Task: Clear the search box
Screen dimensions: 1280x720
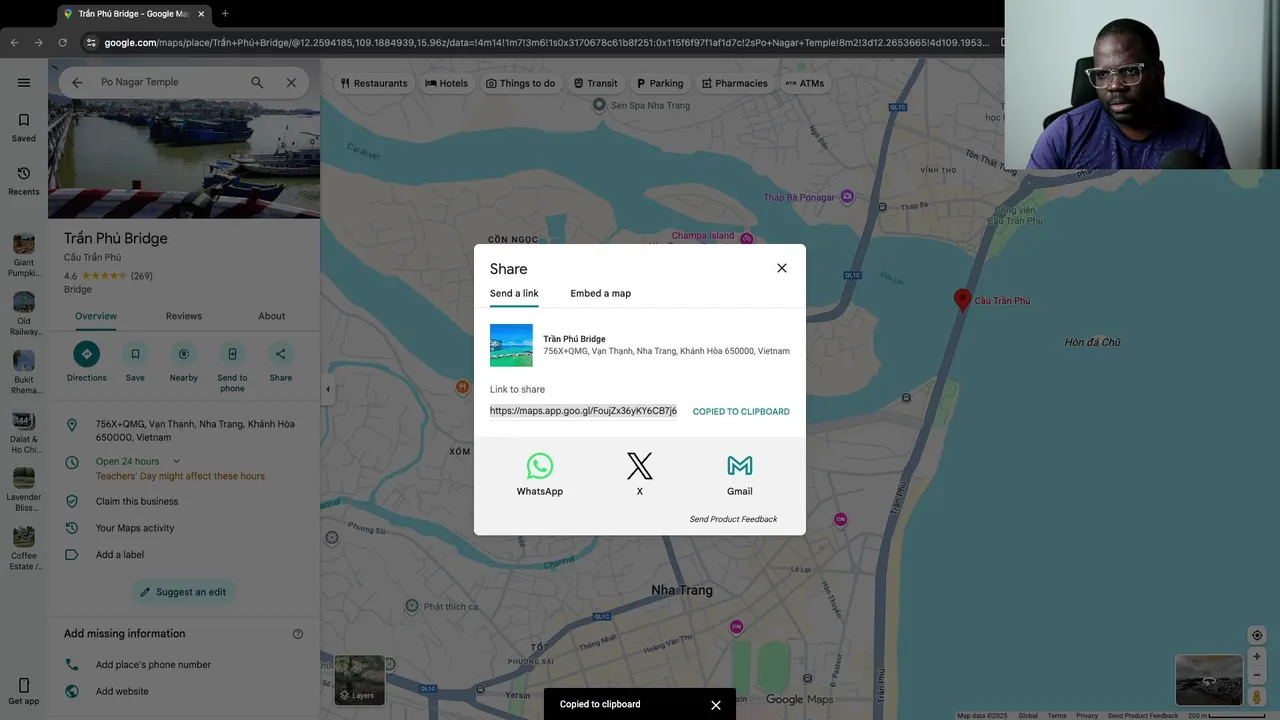Action: (291, 82)
